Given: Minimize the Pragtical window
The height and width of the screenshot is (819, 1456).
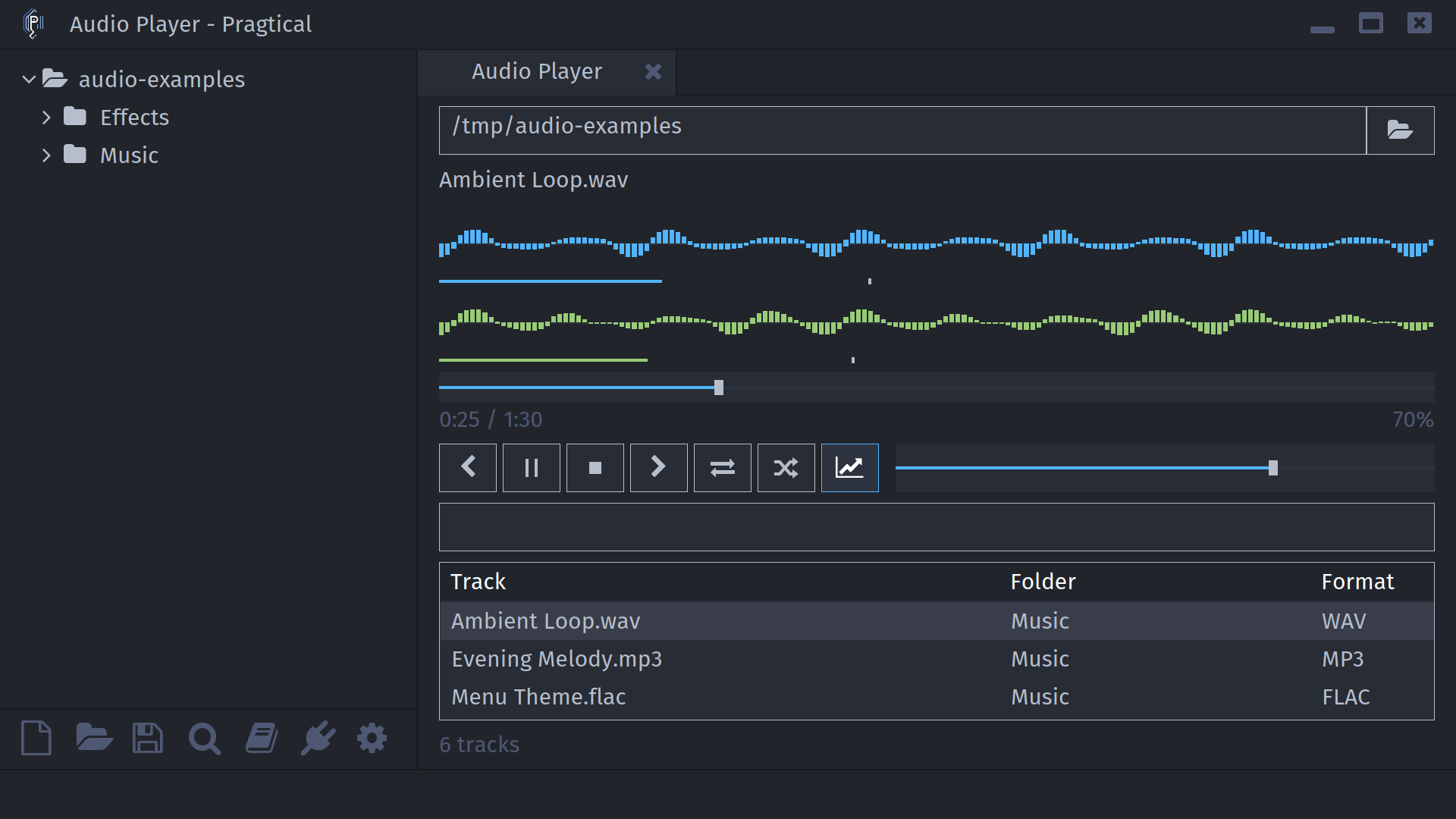Looking at the screenshot, I should point(1322,30).
